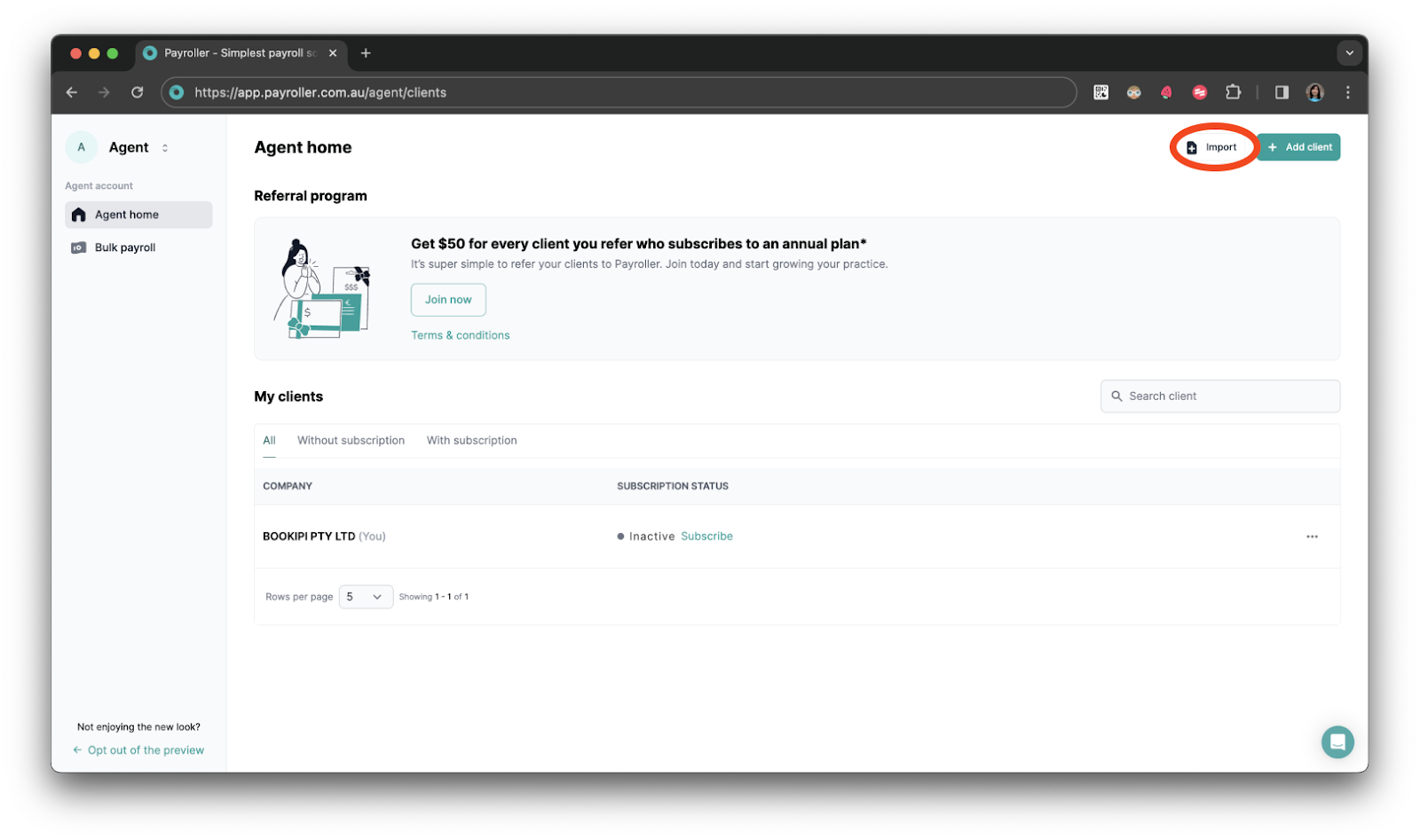Go back using the browser back arrow
Screen dimensions: 1420x840
coord(72,92)
